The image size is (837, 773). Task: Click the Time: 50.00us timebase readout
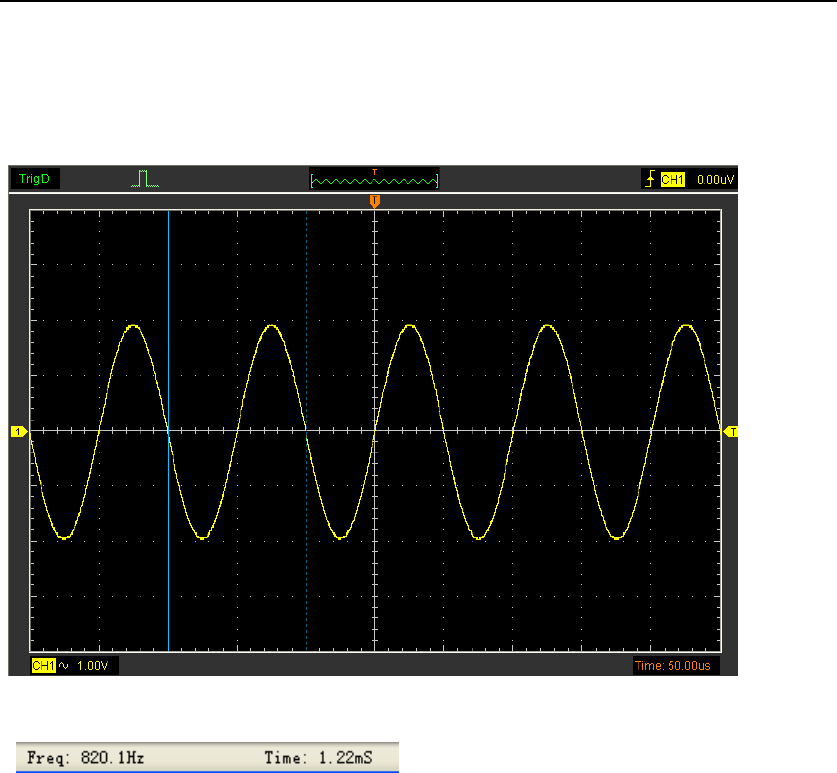(x=673, y=666)
